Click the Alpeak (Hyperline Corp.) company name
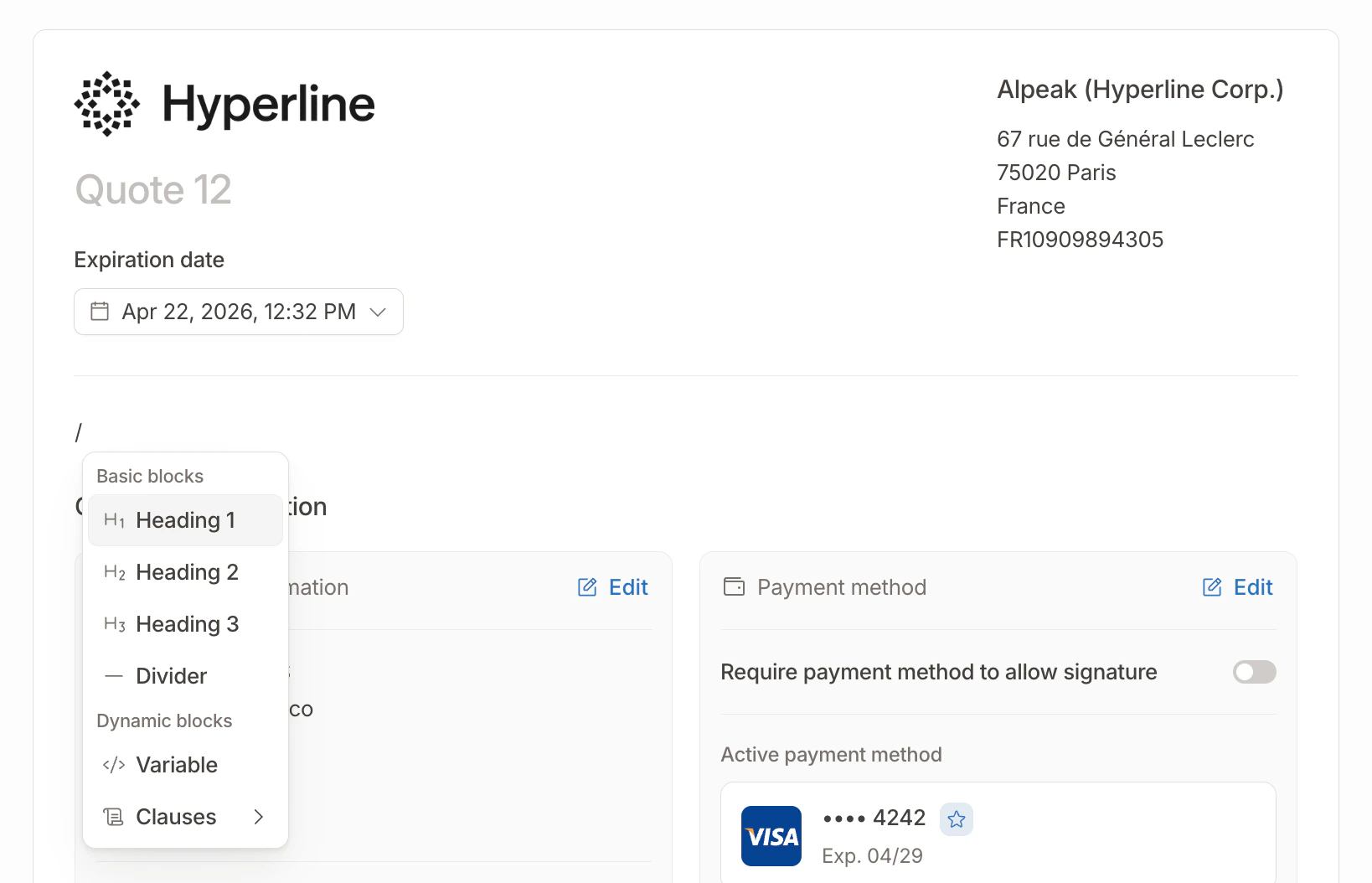The image size is (1372, 883). 1140,90
